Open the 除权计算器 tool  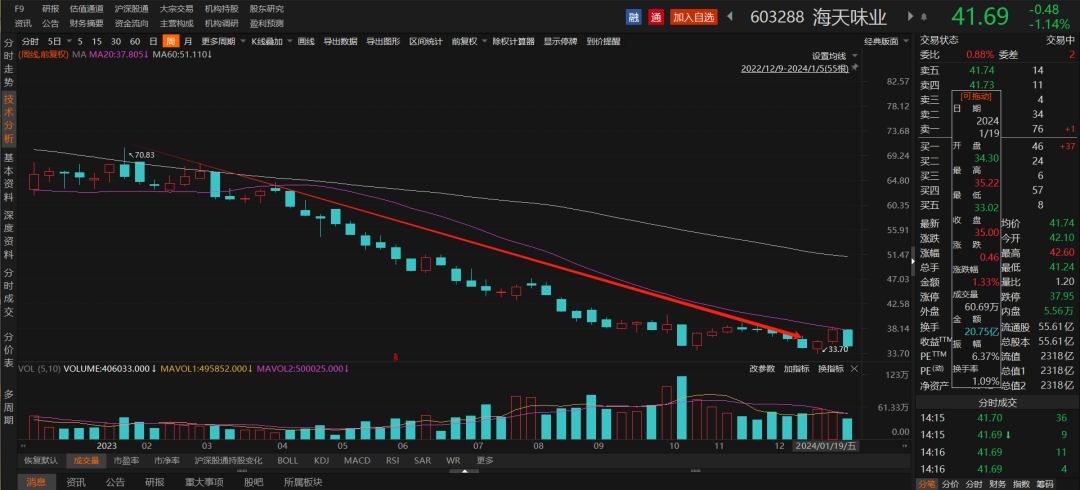pyautogui.click(x=514, y=41)
